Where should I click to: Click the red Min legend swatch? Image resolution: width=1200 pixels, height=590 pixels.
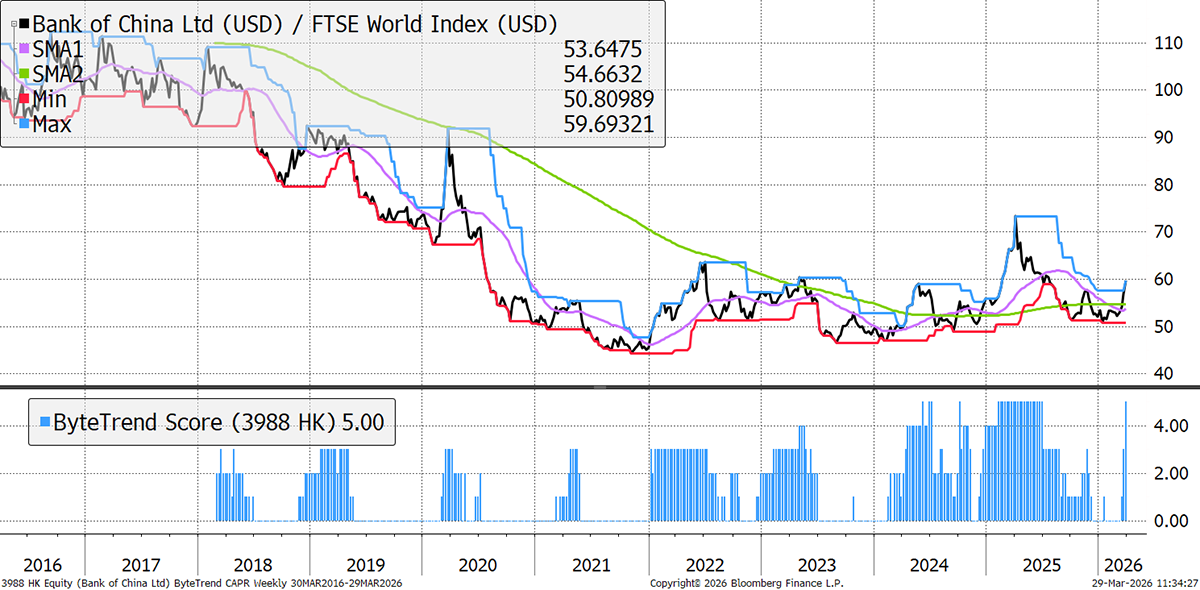[24, 100]
